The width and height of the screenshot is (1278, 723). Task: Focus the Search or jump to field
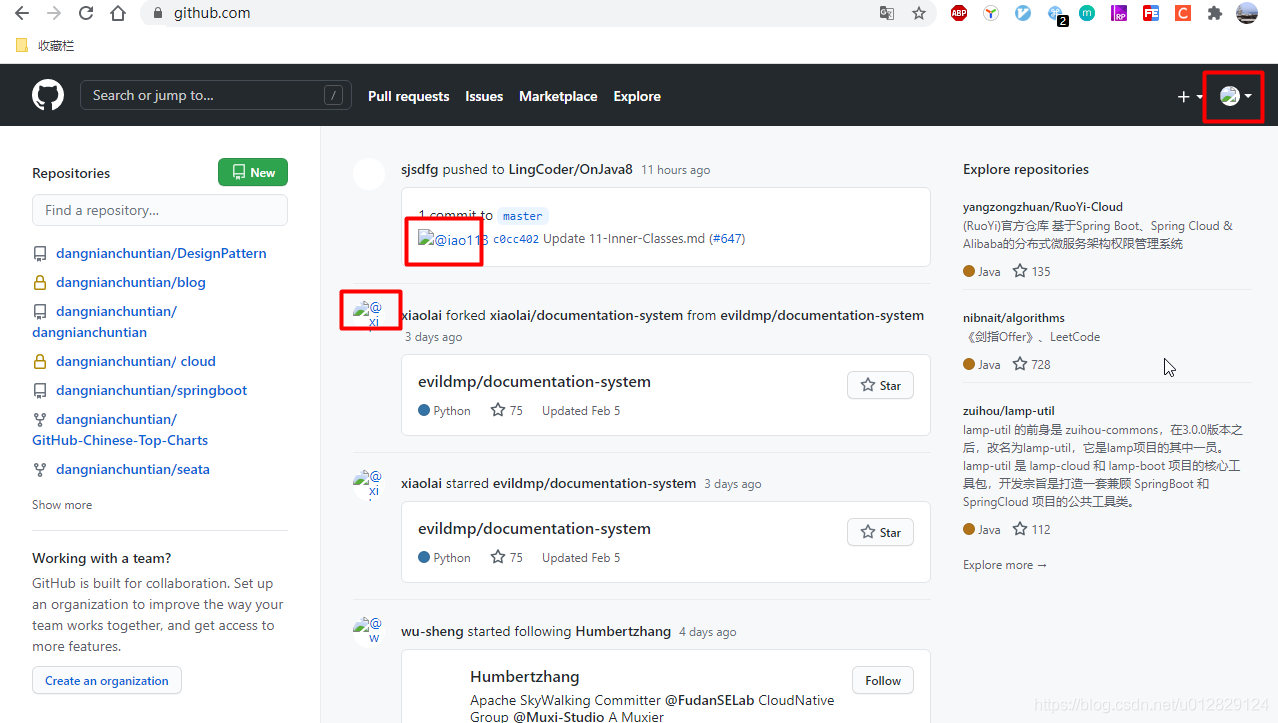(x=216, y=95)
